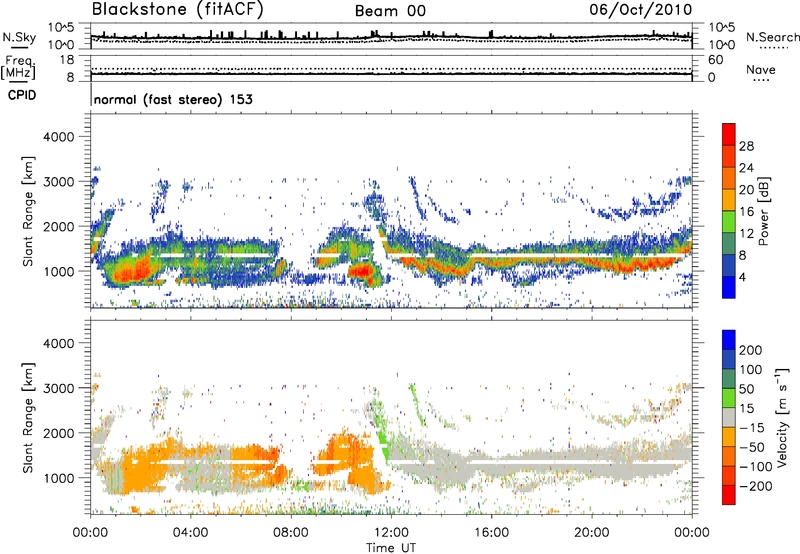This screenshot has width=800, height=554.
Task: Click the '20:00' time tick label
Action: 591,533
